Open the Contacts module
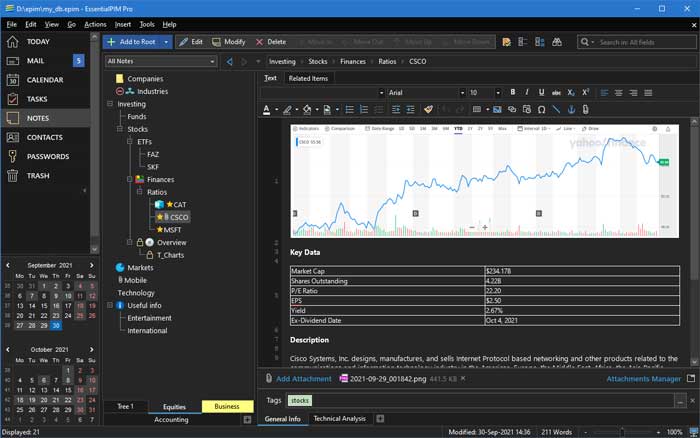The height and width of the screenshot is (438, 700). [x=45, y=138]
